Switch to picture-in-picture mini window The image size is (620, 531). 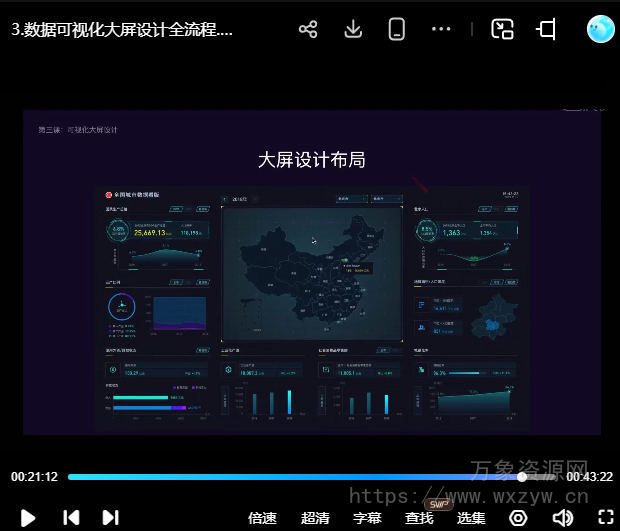tap(502, 29)
